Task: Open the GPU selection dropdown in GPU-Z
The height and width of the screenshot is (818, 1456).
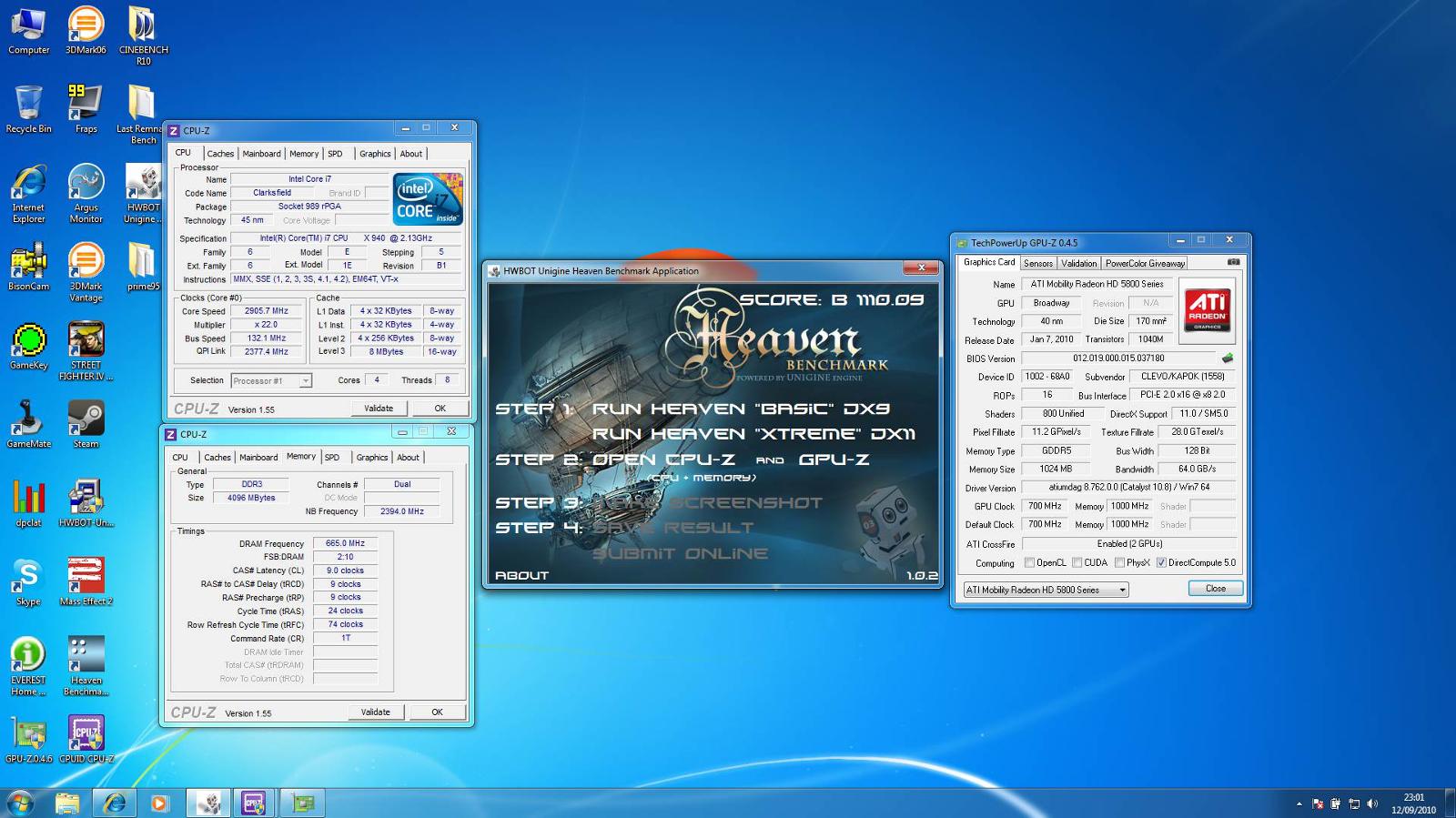Action: coord(1046,590)
